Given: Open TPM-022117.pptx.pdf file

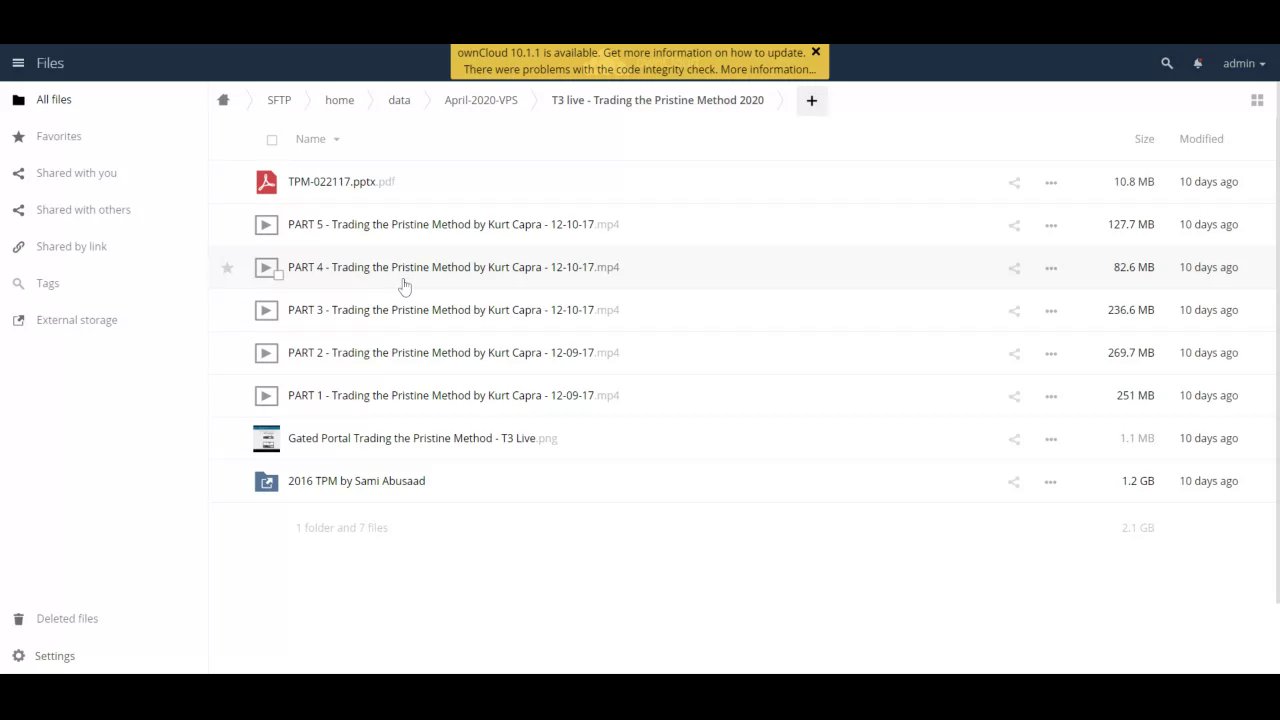Looking at the screenshot, I should 341,182.
